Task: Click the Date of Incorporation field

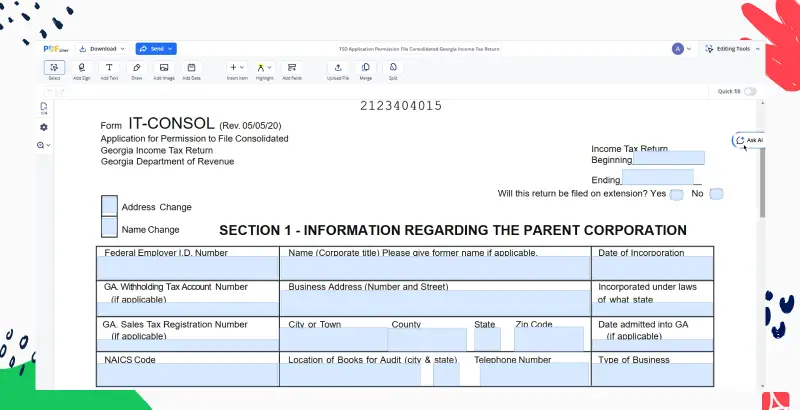Action: pyautogui.click(x=653, y=268)
